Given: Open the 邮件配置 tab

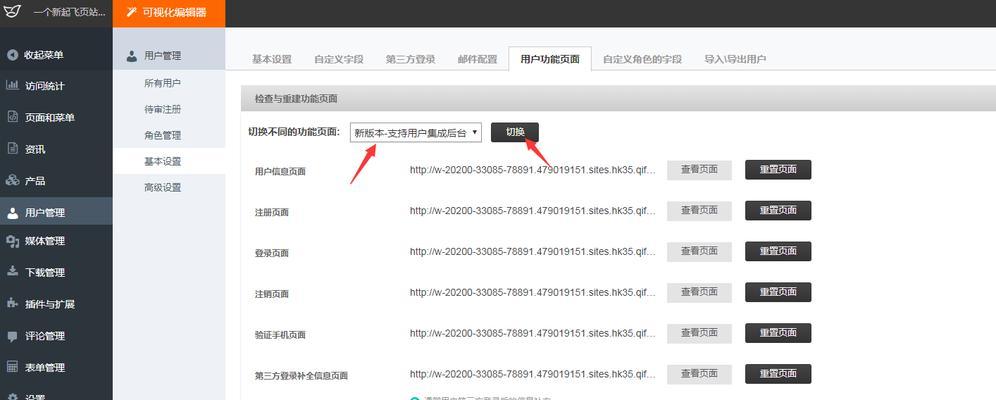Looking at the screenshot, I should 477,59.
